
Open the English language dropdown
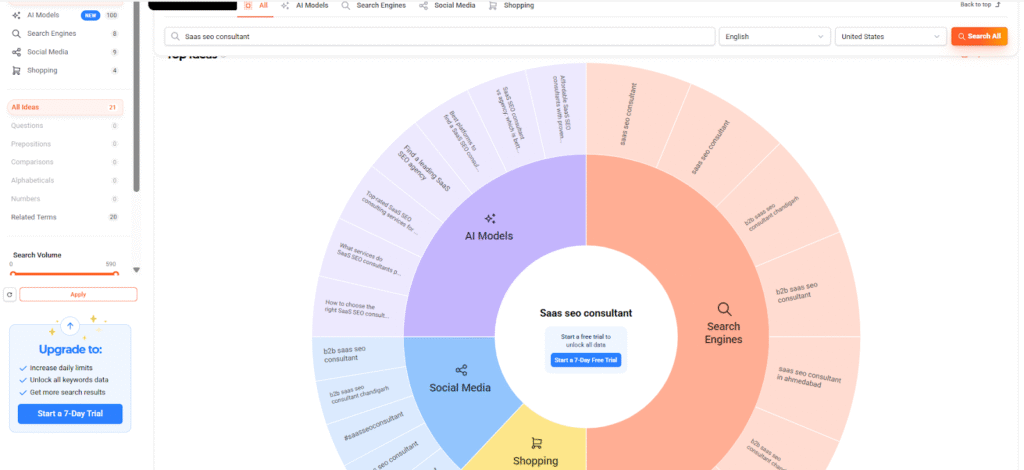[x=774, y=36]
